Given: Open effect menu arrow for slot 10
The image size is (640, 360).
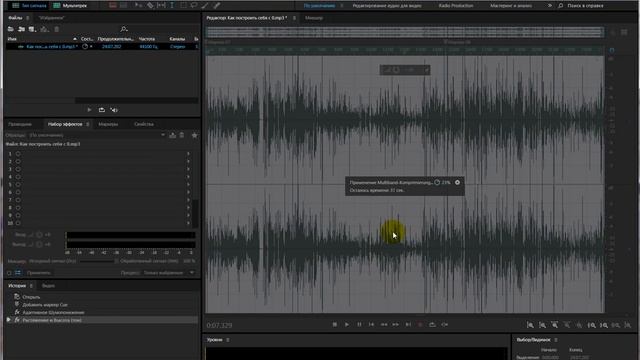Looking at the screenshot, I should [x=188, y=223].
